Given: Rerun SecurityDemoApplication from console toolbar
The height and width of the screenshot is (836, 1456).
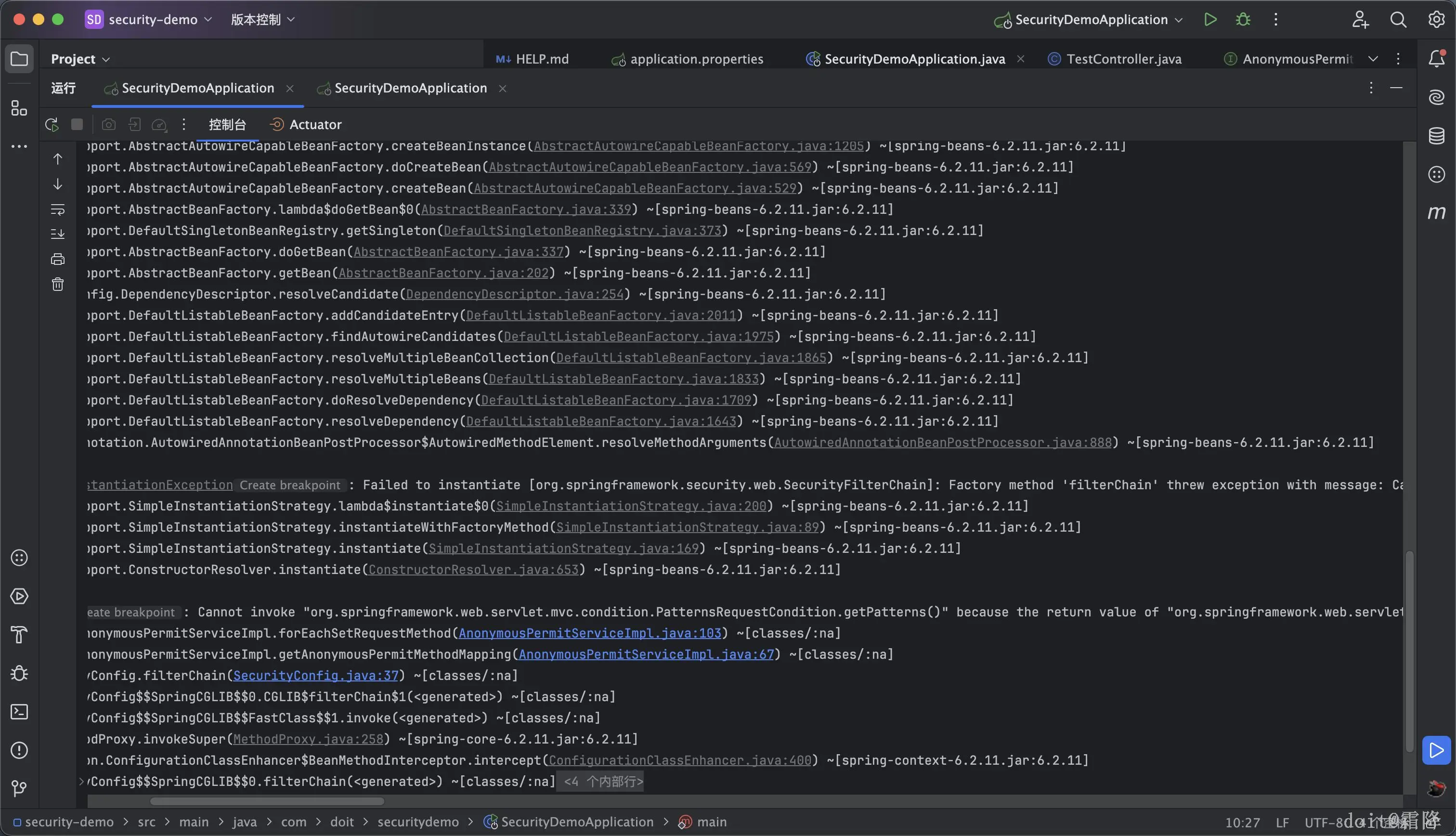Looking at the screenshot, I should [52, 125].
